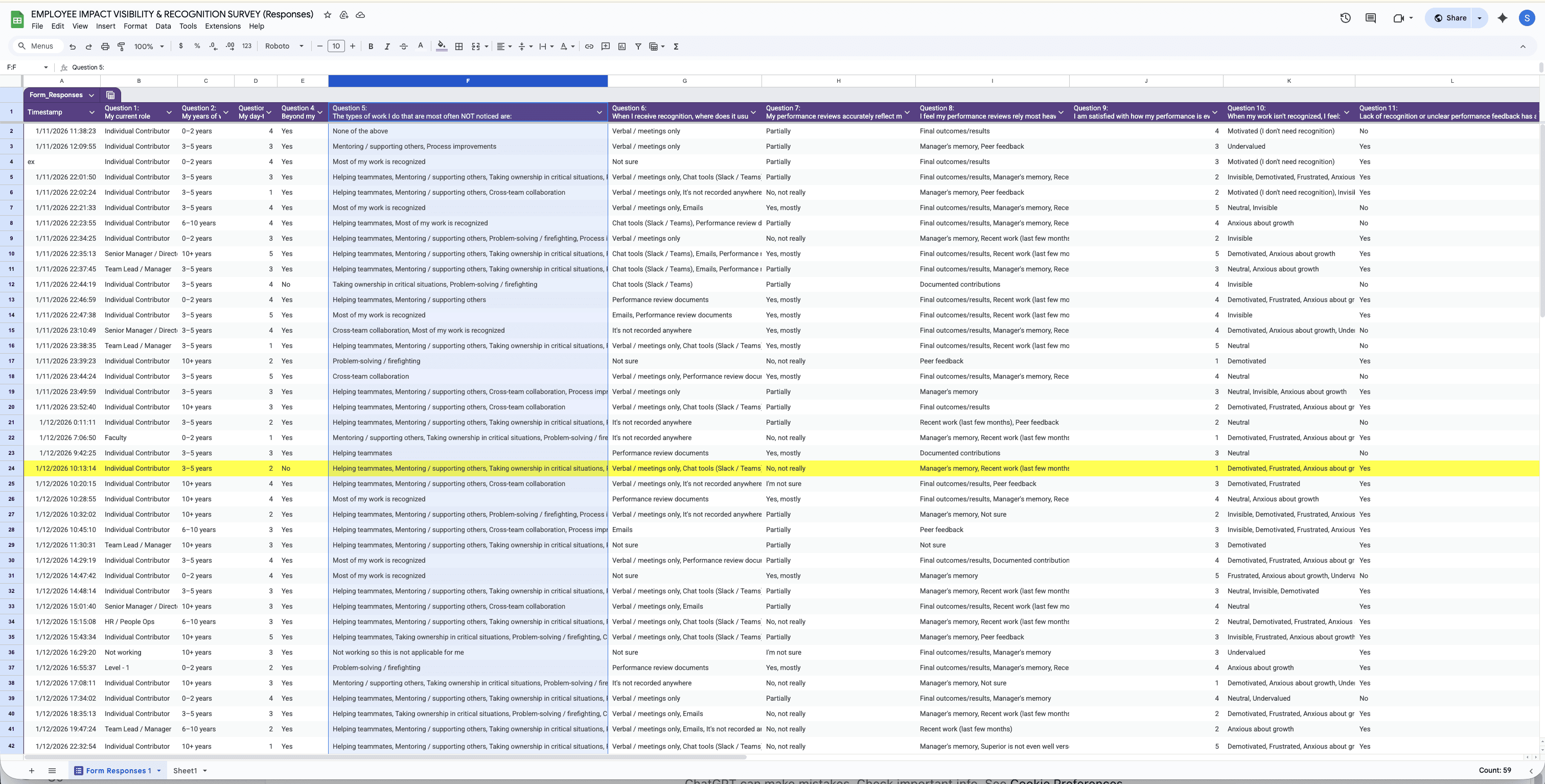Open the Roboto font dropdown
1545x784 pixels.
click(284, 46)
